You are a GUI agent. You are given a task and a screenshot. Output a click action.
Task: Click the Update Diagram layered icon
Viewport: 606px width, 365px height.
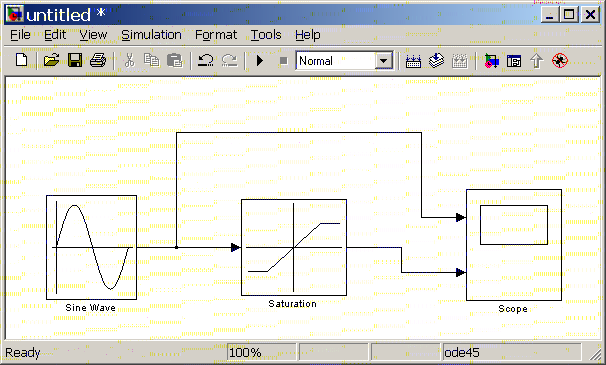pyautogui.click(x=436, y=61)
